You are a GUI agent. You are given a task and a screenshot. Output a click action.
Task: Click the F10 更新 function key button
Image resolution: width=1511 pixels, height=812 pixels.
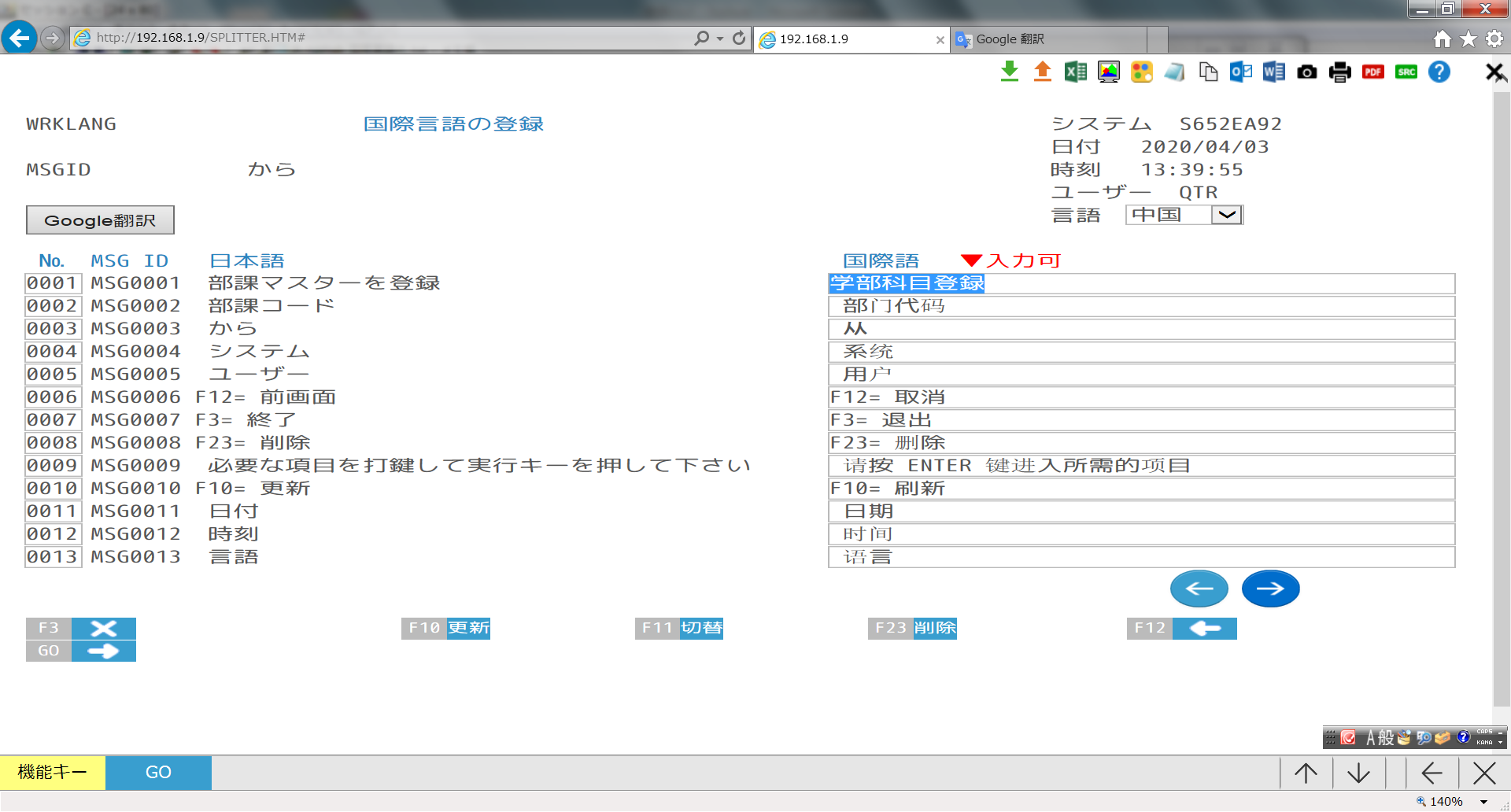coord(446,628)
